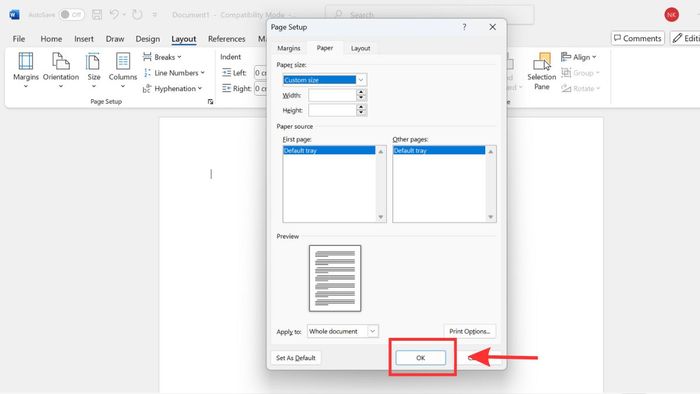Screen dimensions: 700x394
Task: Select Default tray in First page list
Action: click(329, 150)
